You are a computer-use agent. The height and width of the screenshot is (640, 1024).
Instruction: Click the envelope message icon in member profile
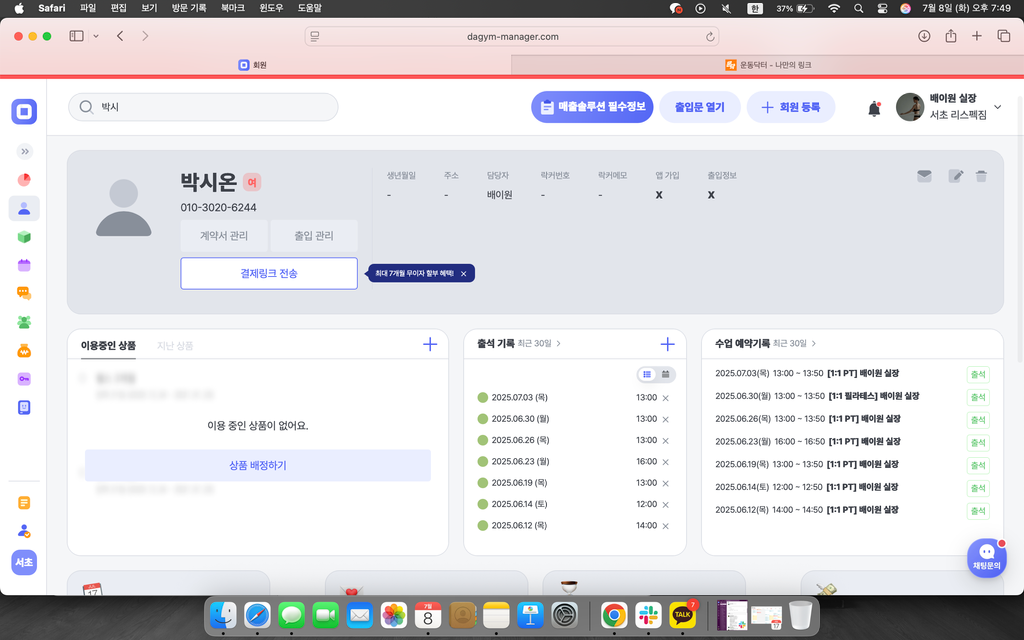[x=924, y=176]
